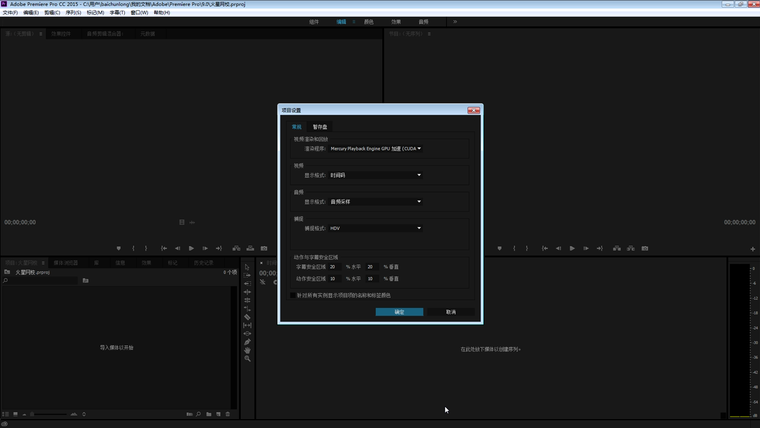This screenshot has height=428, width=760.
Task: Click Export Frame camera in Program monitor
Action: point(645,248)
